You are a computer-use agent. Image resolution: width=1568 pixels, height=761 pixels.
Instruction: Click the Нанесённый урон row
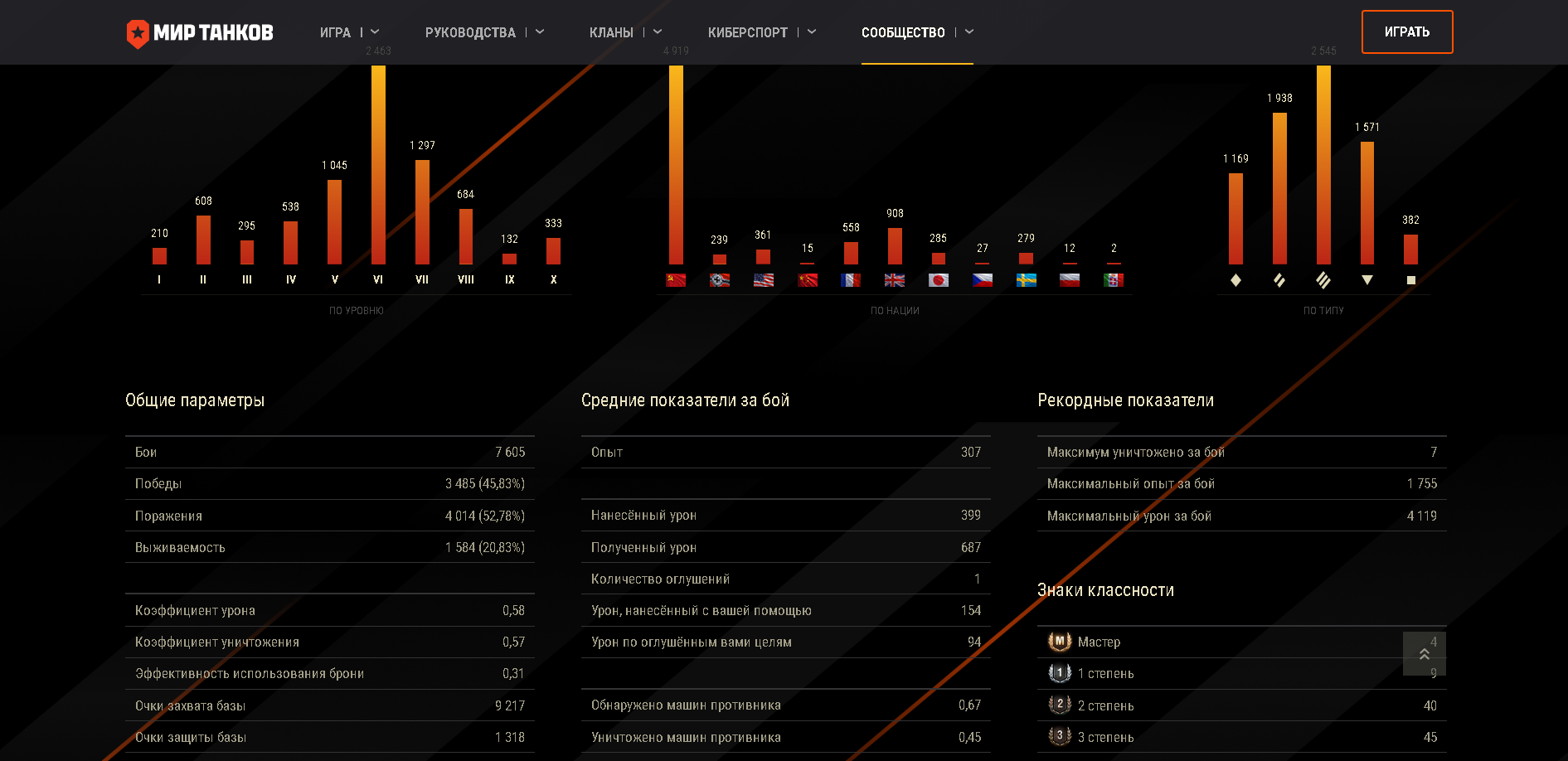[786, 515]
